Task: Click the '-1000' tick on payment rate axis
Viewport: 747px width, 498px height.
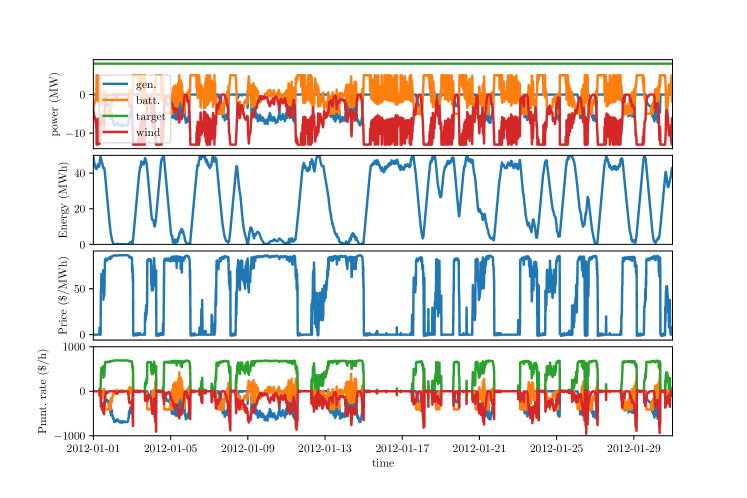Action: click(70, 436)
